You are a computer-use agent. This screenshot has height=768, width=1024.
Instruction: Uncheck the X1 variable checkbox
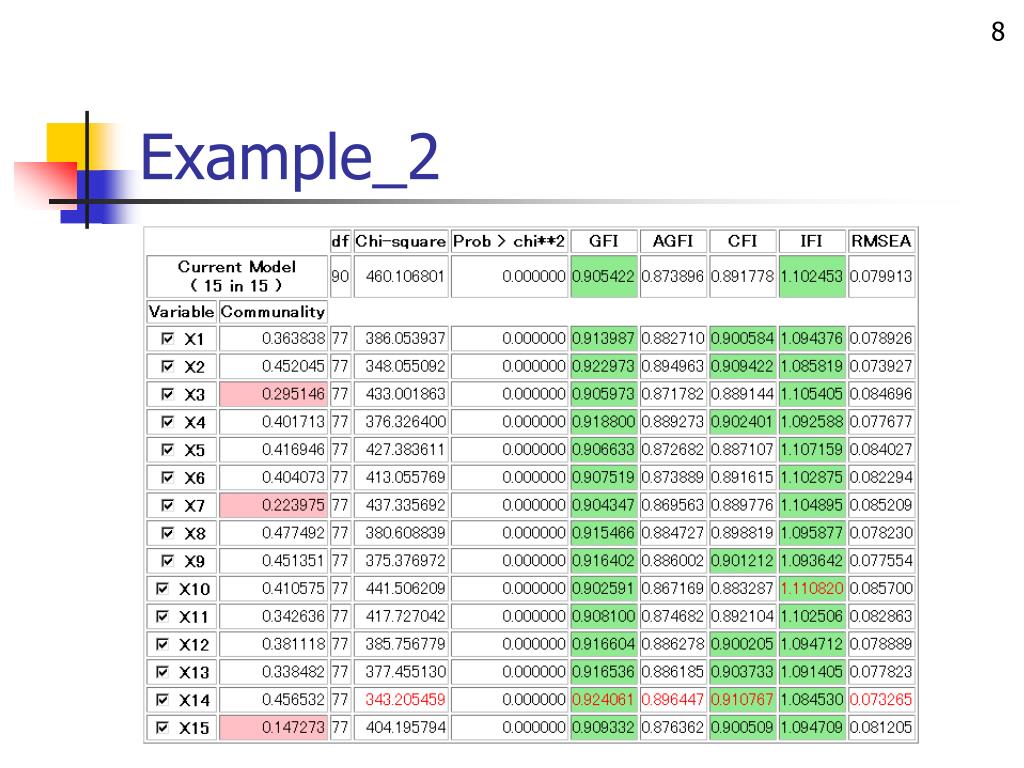click(168, 338)
